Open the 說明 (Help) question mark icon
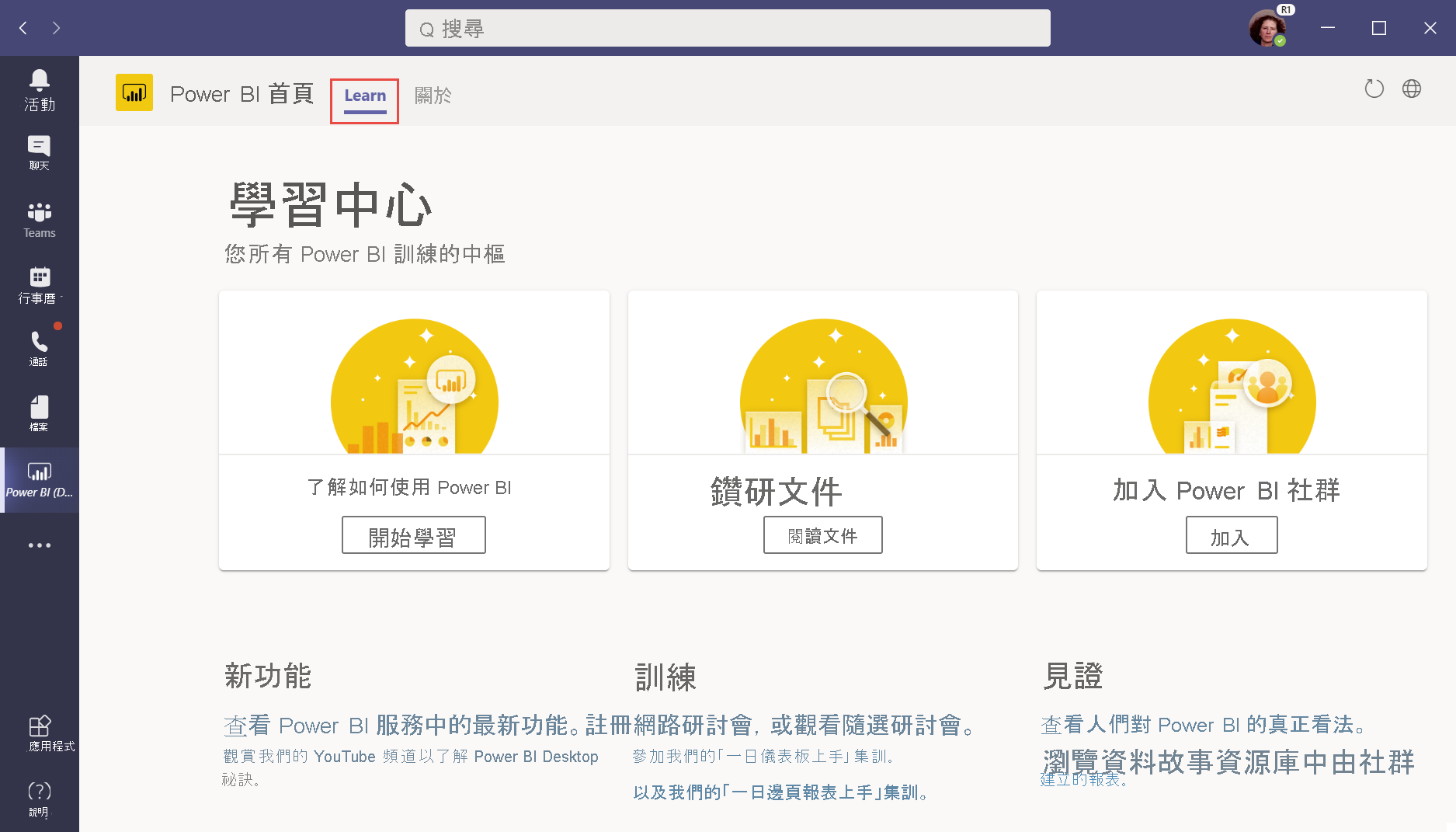This screenshot has width=1456, height=832. pos(40,799)
